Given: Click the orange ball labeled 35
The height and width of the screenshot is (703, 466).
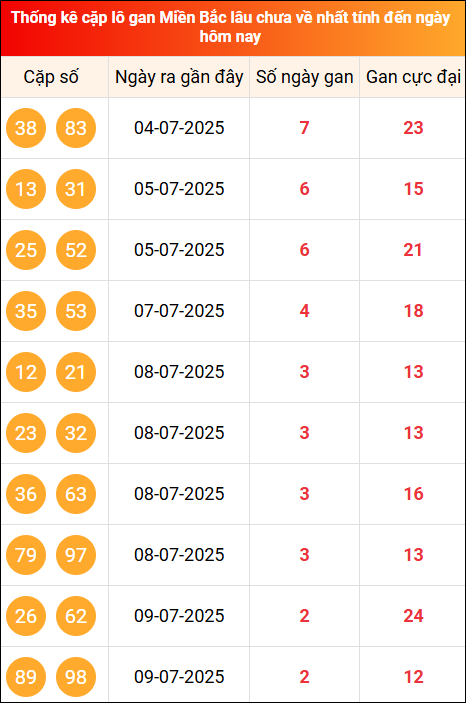Looking at the screenshot, I should [26, 311].
